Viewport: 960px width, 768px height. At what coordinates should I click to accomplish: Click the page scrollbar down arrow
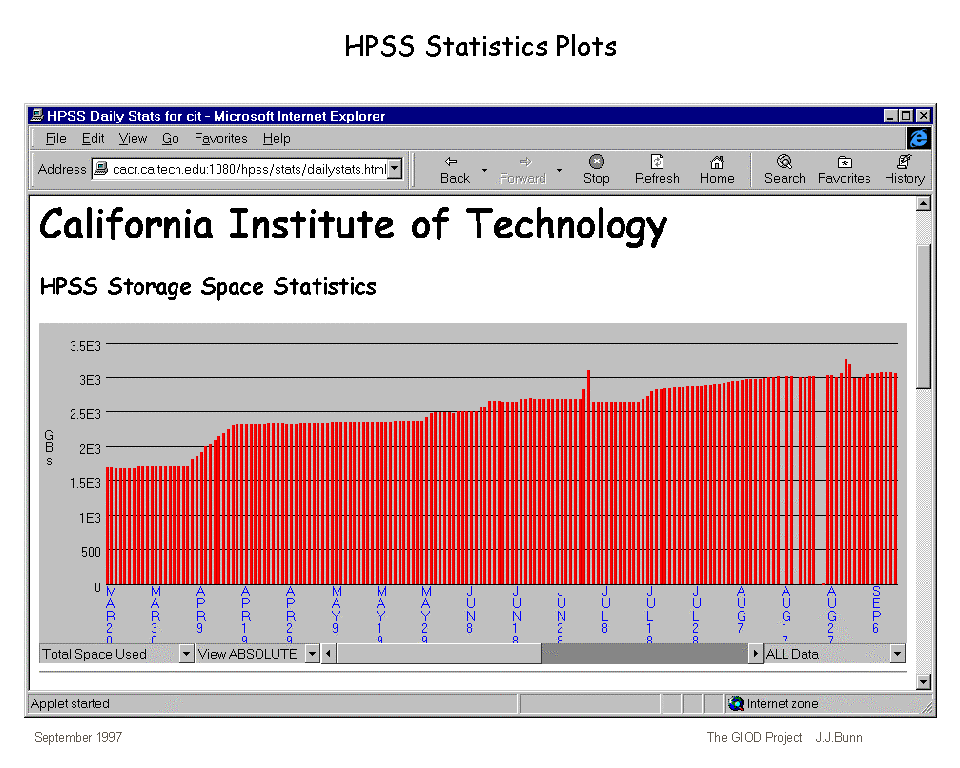click(x=923, y=681)
